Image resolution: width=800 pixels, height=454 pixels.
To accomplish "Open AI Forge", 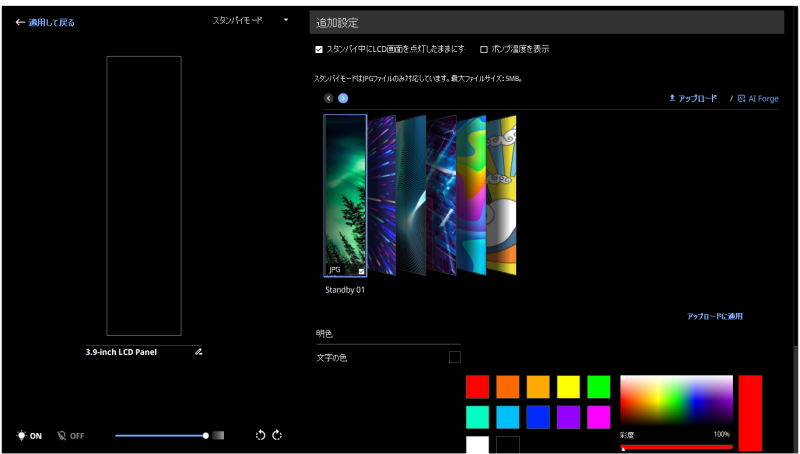I will (757, 99).
